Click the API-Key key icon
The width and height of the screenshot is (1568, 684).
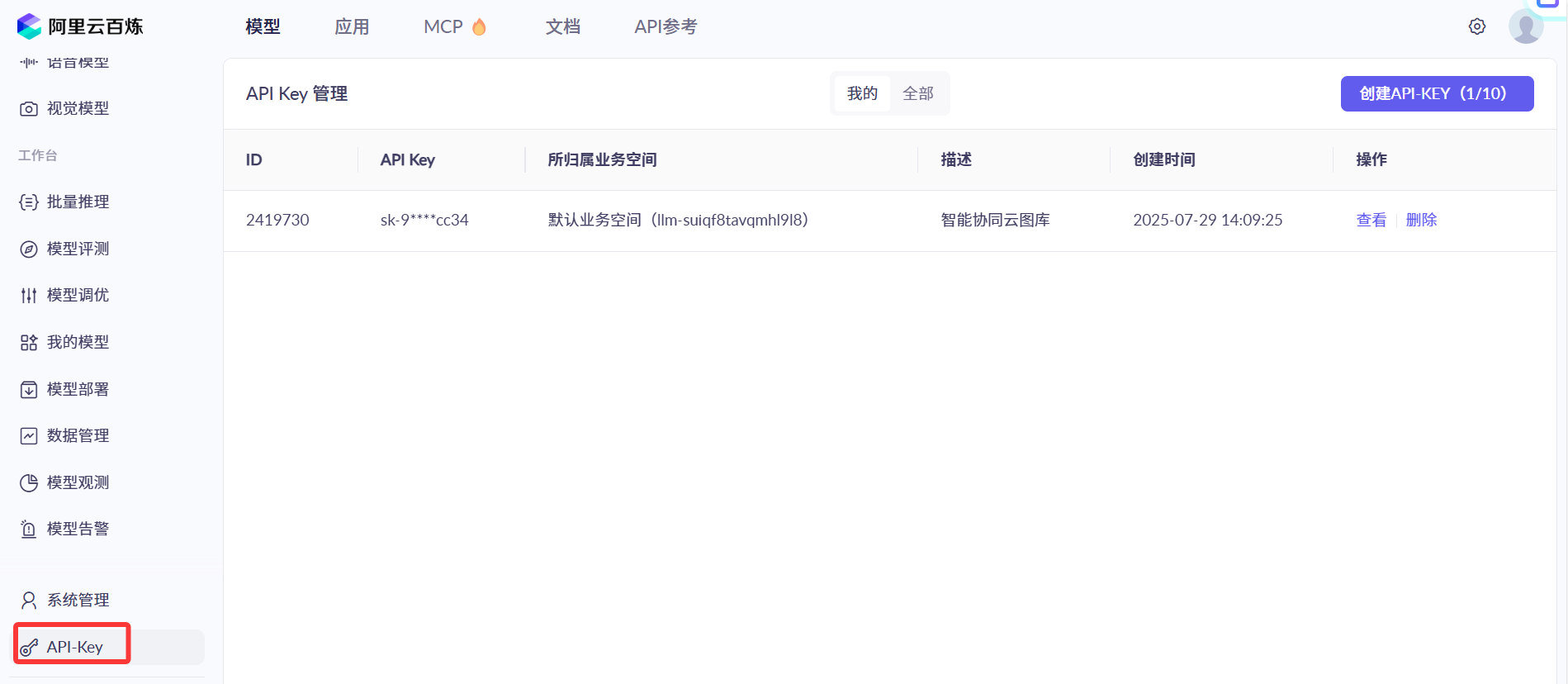[x=29, y=648]
